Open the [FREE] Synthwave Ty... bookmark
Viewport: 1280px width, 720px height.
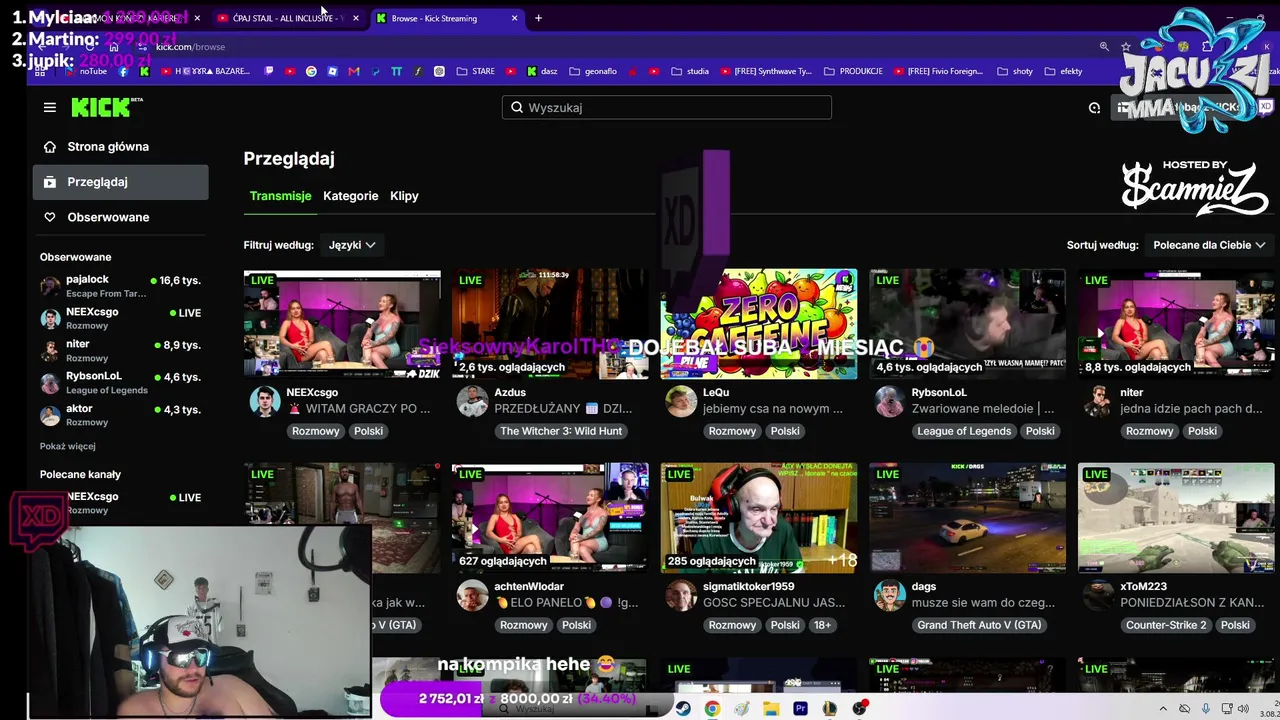coord(765,71)
